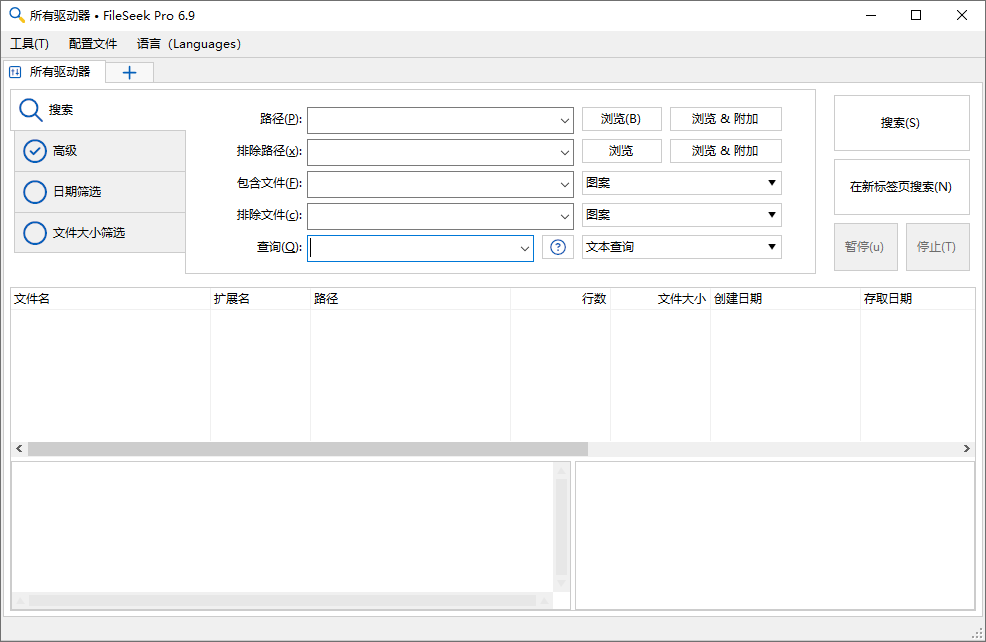Click the 所有驱动器 tab icon
Screen dimensions: 986x642
point(15,72)
